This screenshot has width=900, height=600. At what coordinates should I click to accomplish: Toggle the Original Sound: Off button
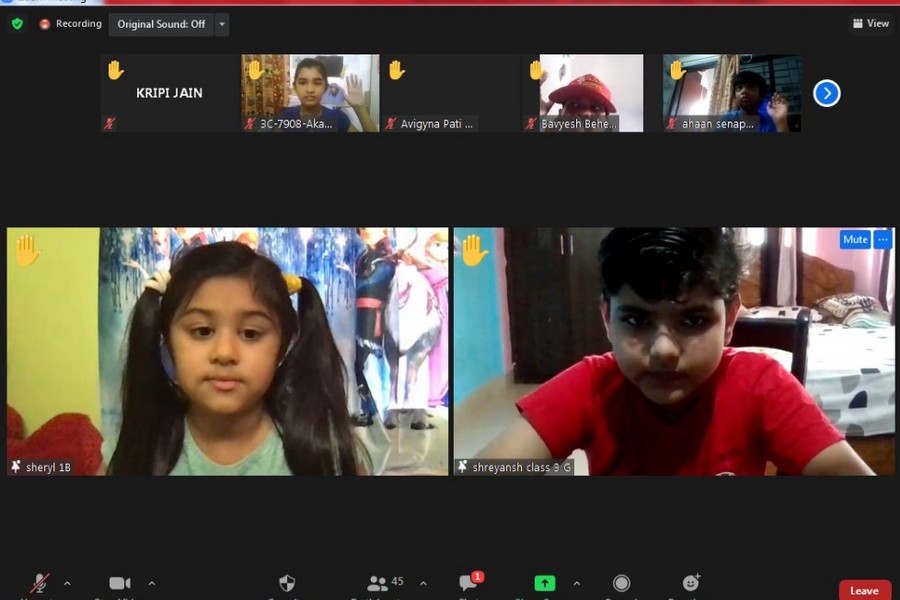160,23
